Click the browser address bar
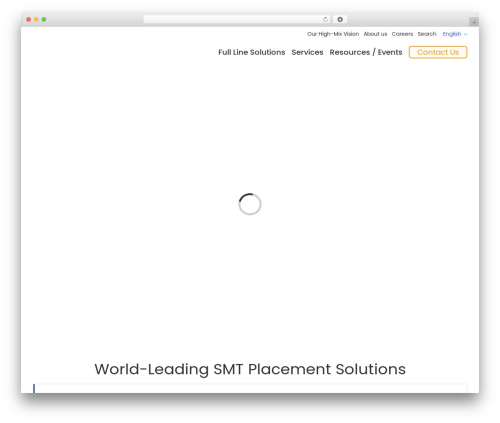Viewport: 500px width, 423px height. click(237, 20)
